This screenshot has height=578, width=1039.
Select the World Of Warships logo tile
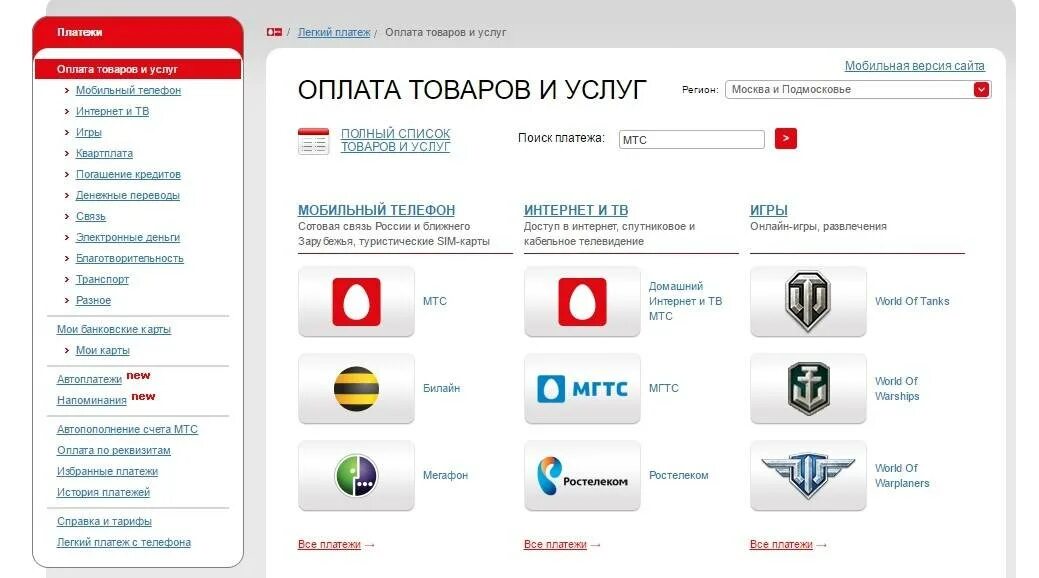click(x=808, y=388)
